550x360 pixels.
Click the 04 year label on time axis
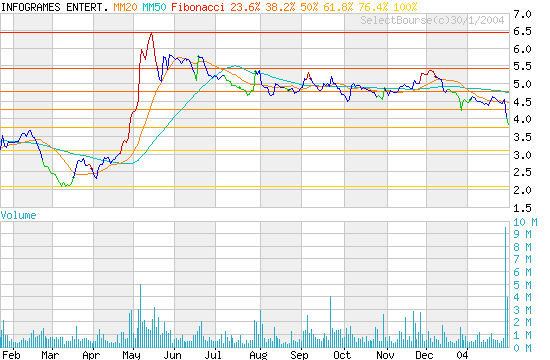(462, 355)
